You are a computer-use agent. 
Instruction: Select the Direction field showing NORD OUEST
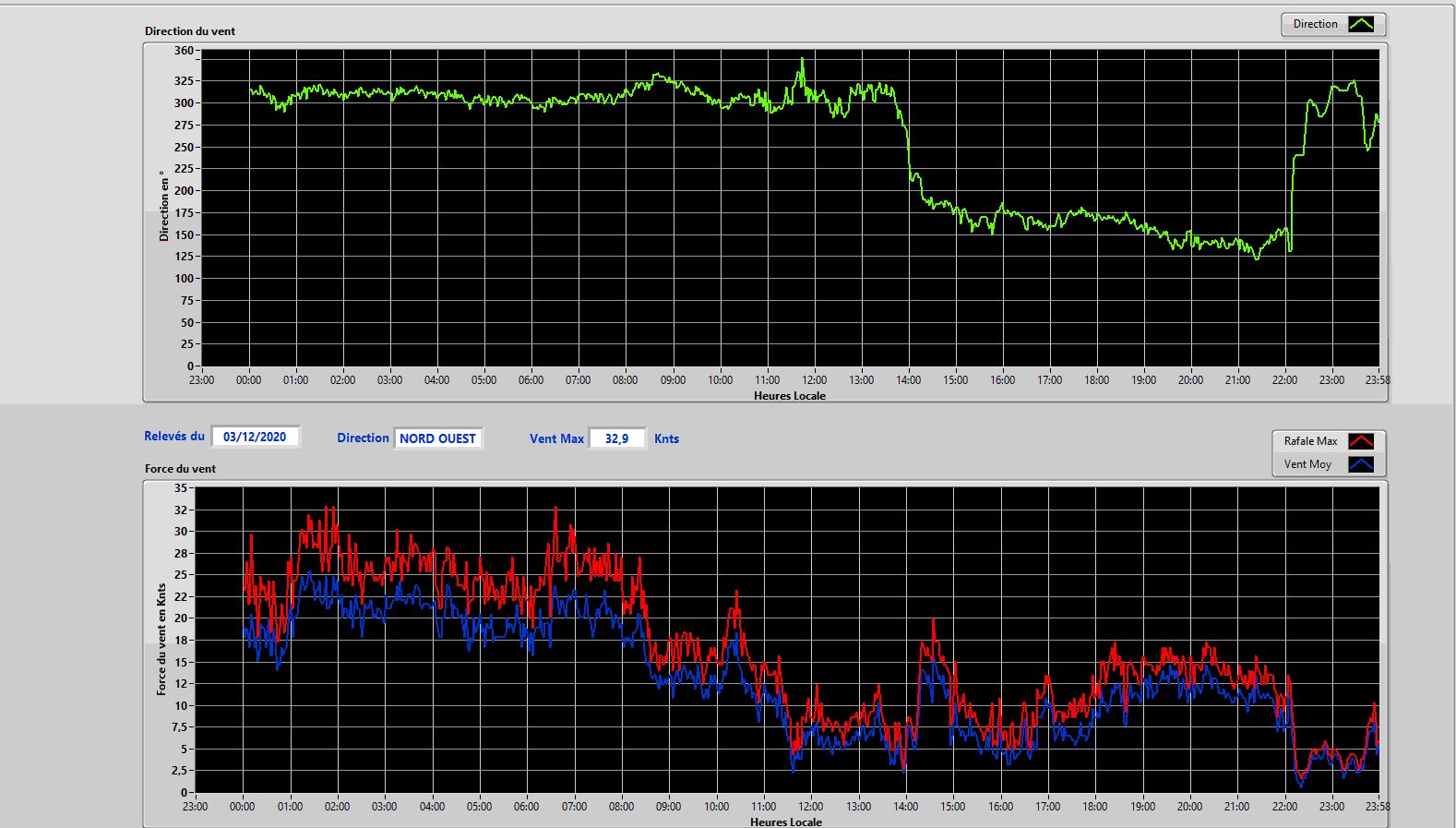[438, 438]
